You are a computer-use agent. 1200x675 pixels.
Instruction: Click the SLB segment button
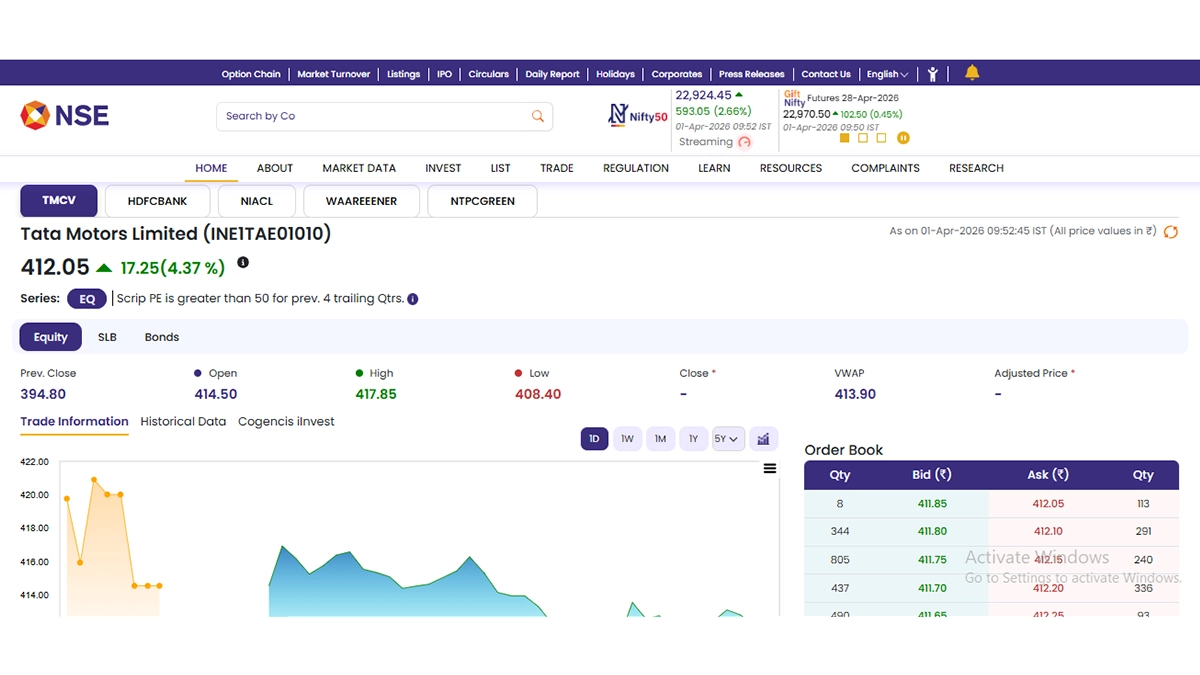107,337
